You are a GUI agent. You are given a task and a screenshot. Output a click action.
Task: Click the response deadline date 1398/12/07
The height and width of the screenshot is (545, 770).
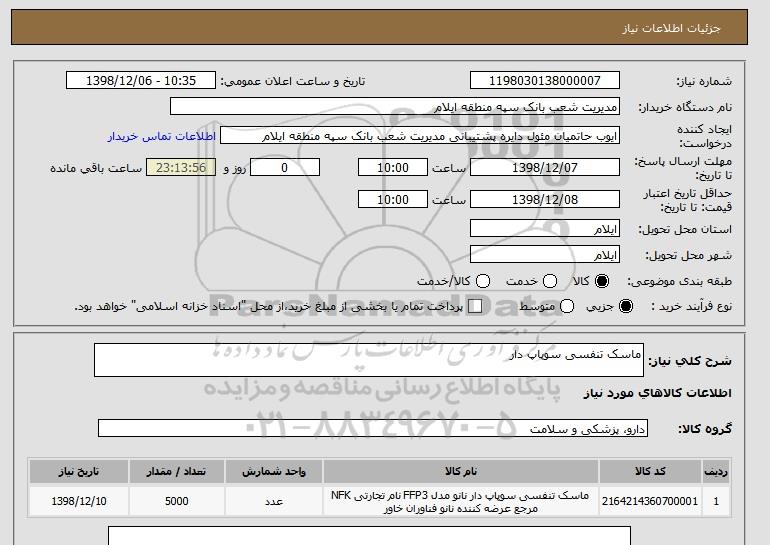pos(545,167)
